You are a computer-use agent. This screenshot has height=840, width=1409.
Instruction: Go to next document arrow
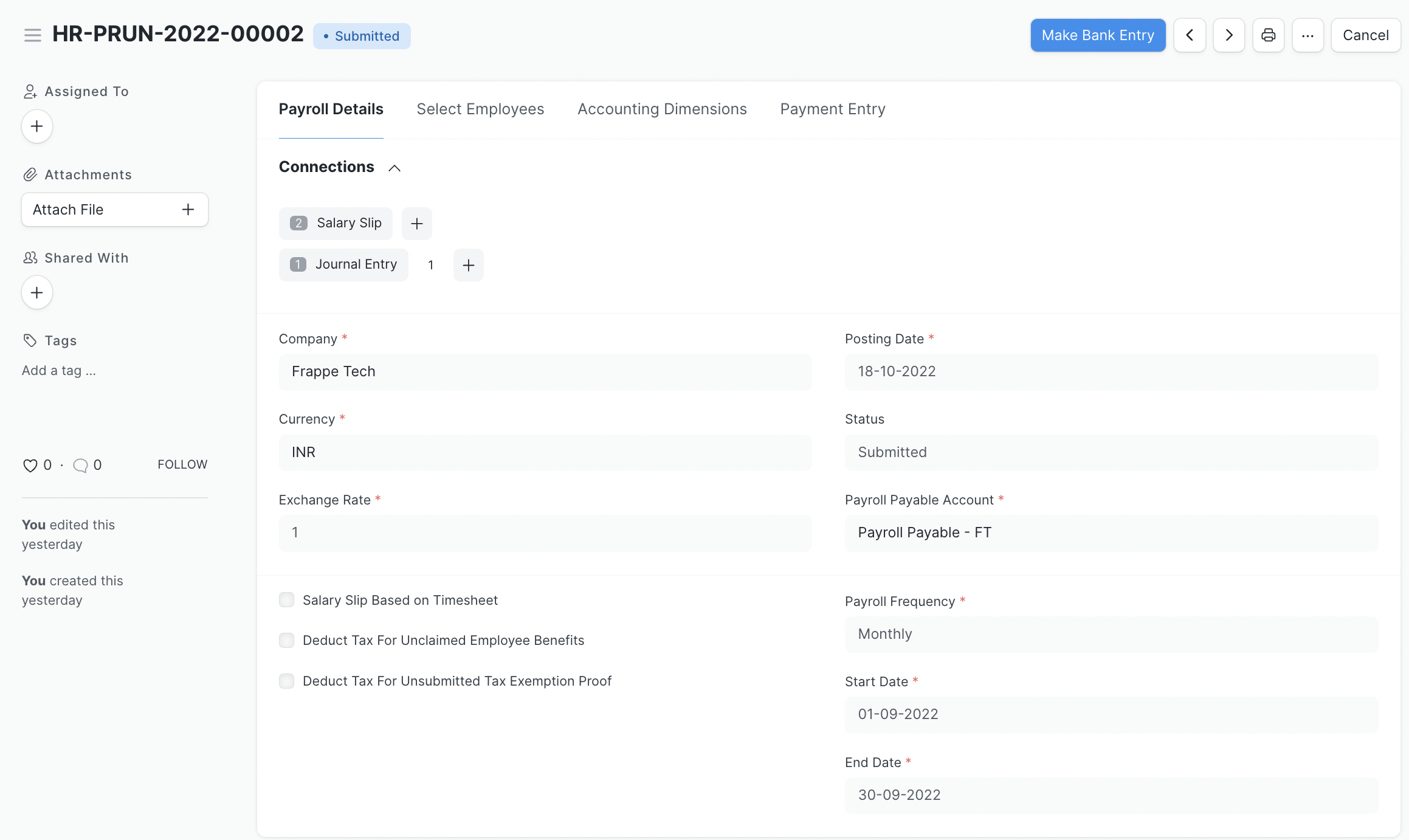[x=1228, y=35]
